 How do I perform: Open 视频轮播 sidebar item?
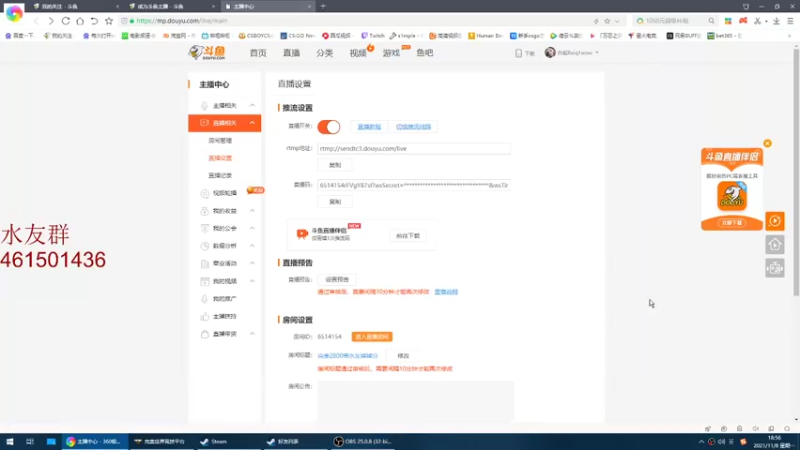pyautogui.click(x=224, y=193)
